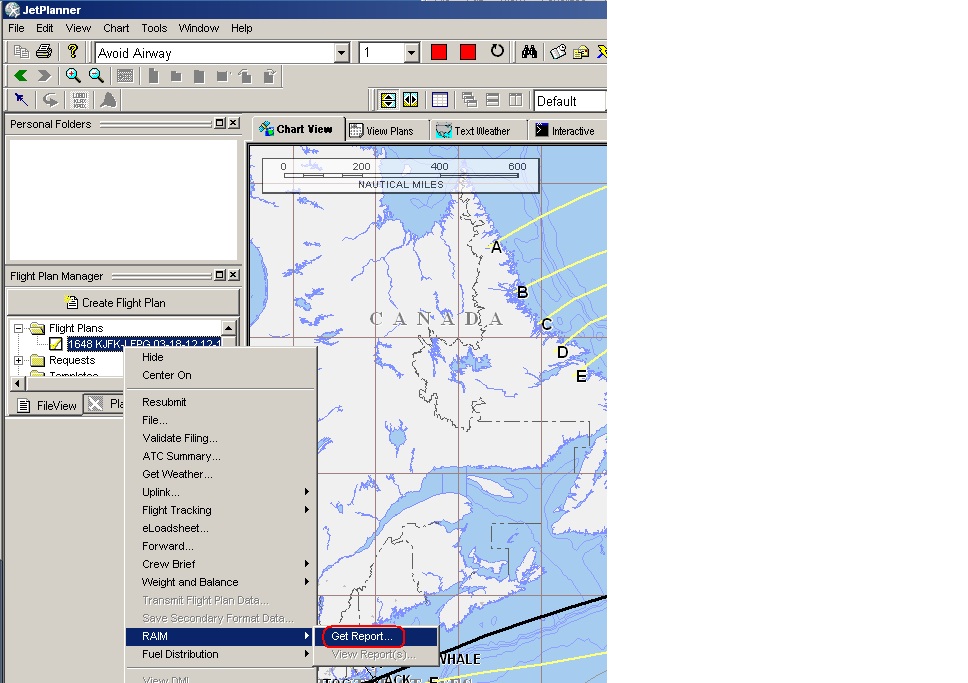Open the Avoid Airway dropdown list

click(x=341, y=53)
